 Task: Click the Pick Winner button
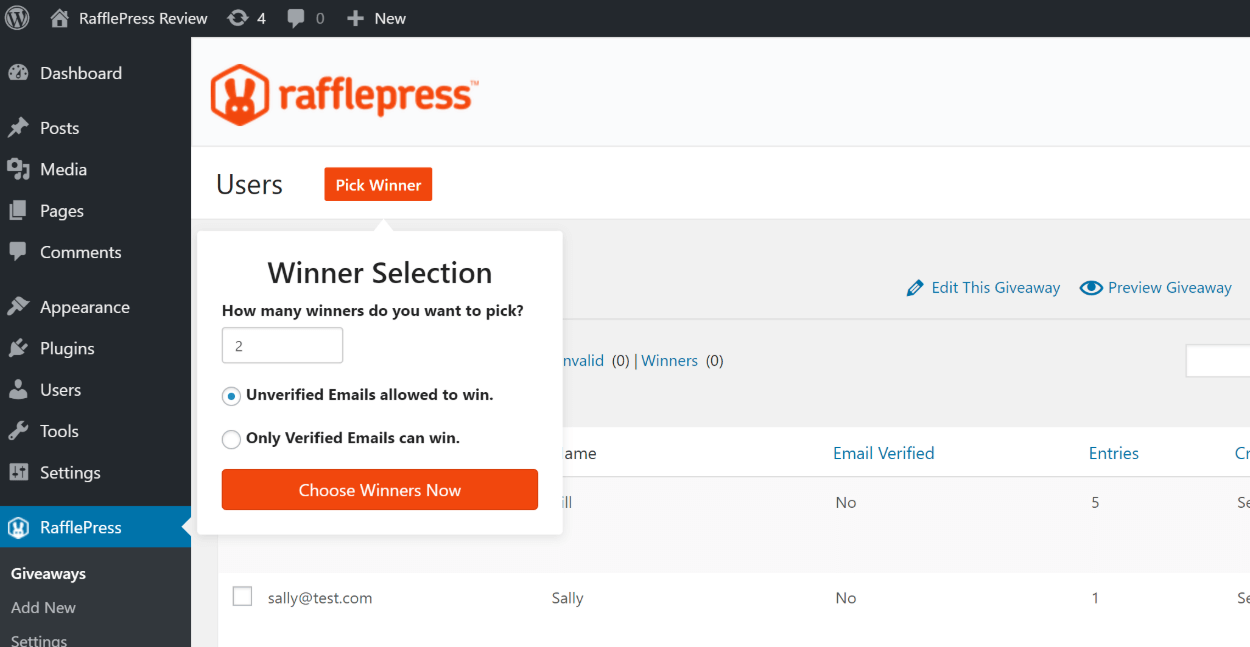(x=378, y=185)
